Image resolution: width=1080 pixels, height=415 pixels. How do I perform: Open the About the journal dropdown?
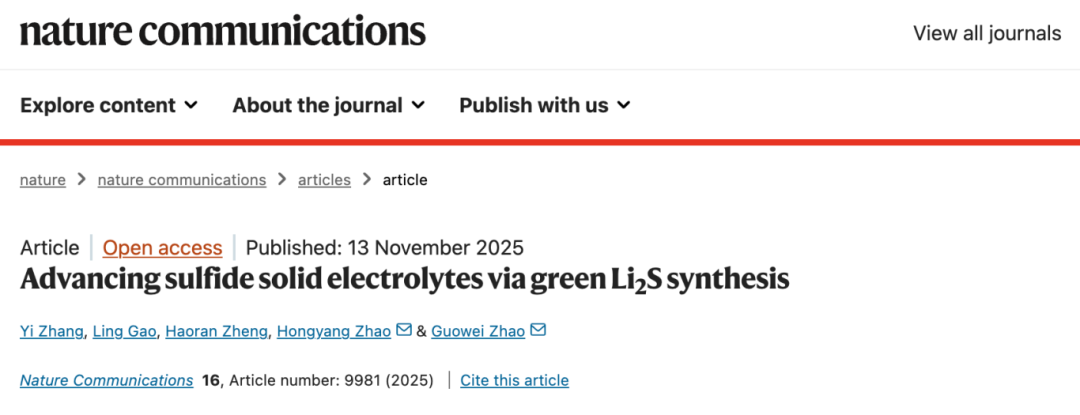coord(329,105)
